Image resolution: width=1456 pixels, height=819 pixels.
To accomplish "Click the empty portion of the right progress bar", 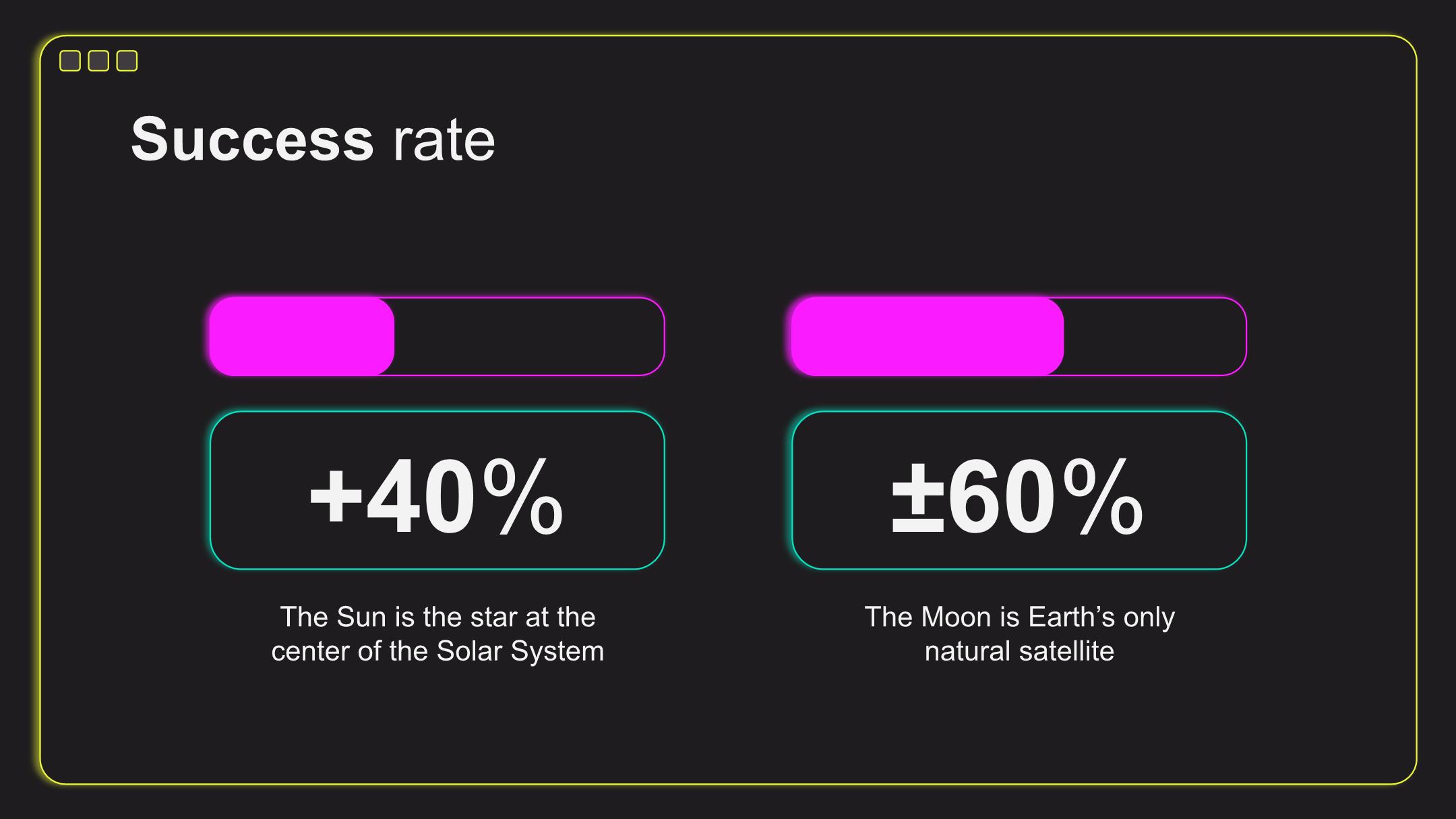I will click(1155, 336).
